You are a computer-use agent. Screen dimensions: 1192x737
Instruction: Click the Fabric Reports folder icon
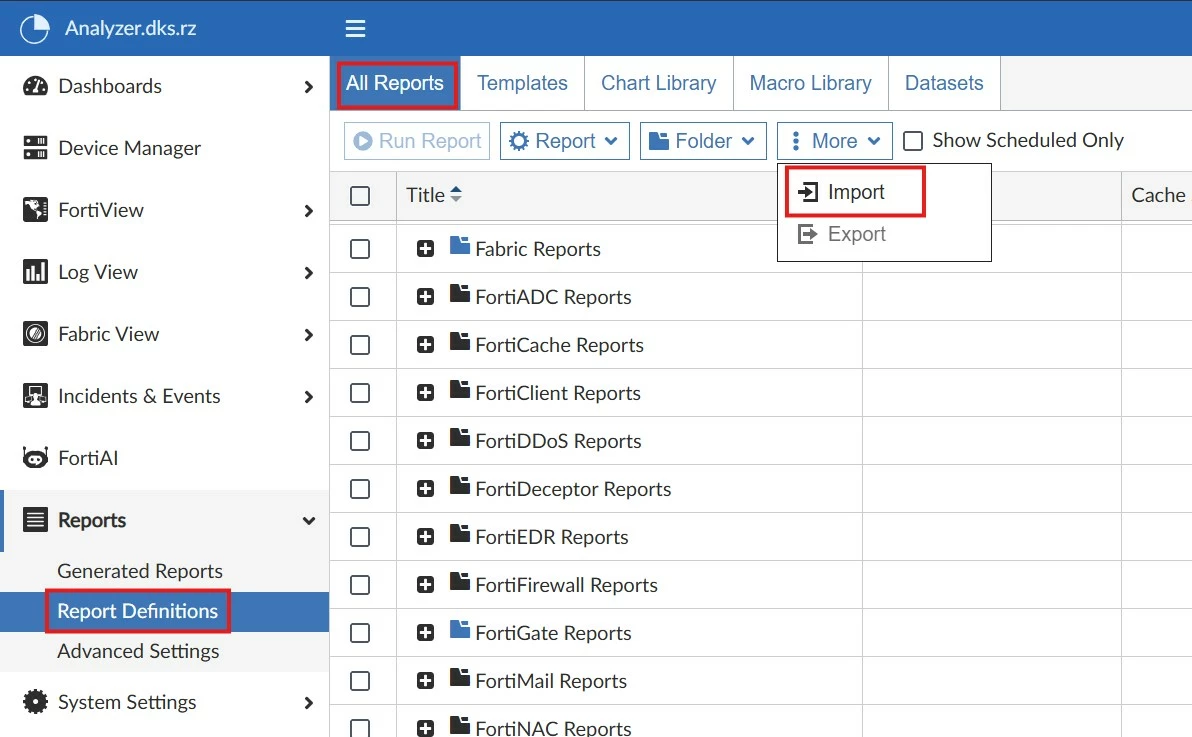pos(459,245)
